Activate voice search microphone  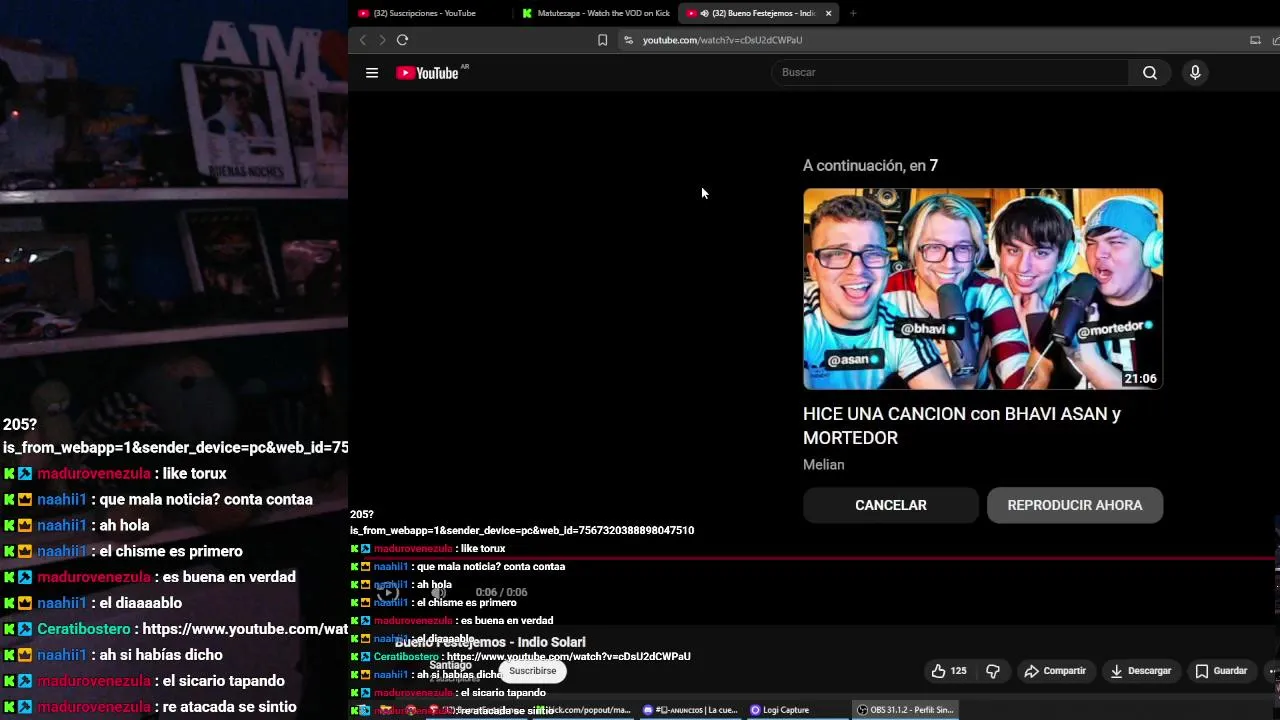pos(1195,73)
